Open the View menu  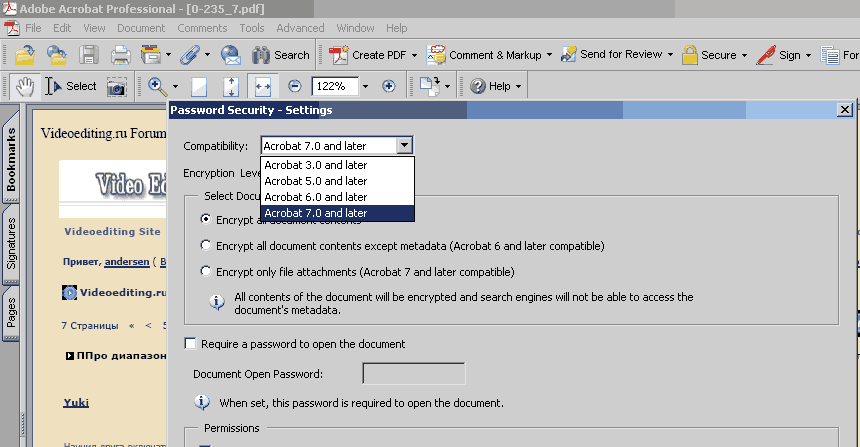(x=94, y=28)
